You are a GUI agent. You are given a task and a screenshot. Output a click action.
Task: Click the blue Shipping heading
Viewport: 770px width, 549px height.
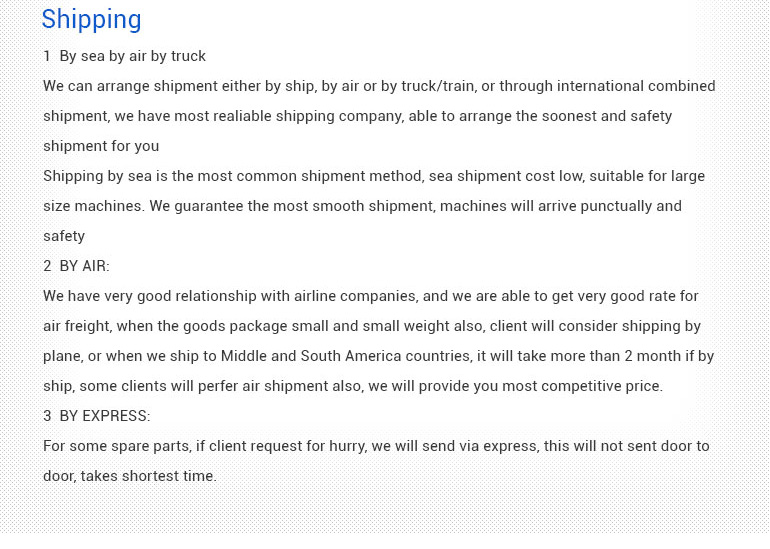click(91, 20)
